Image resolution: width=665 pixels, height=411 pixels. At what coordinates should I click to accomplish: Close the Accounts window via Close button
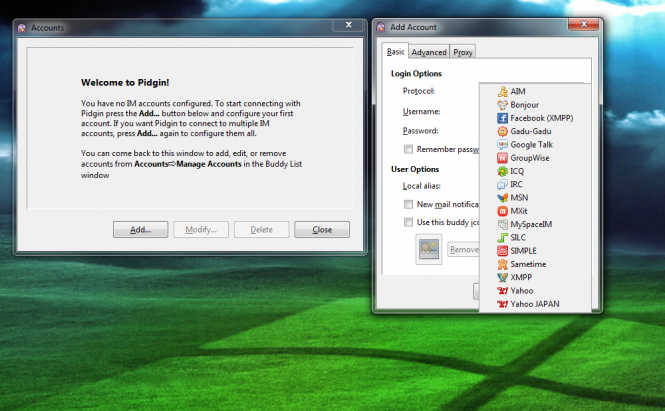pos(322,229)
